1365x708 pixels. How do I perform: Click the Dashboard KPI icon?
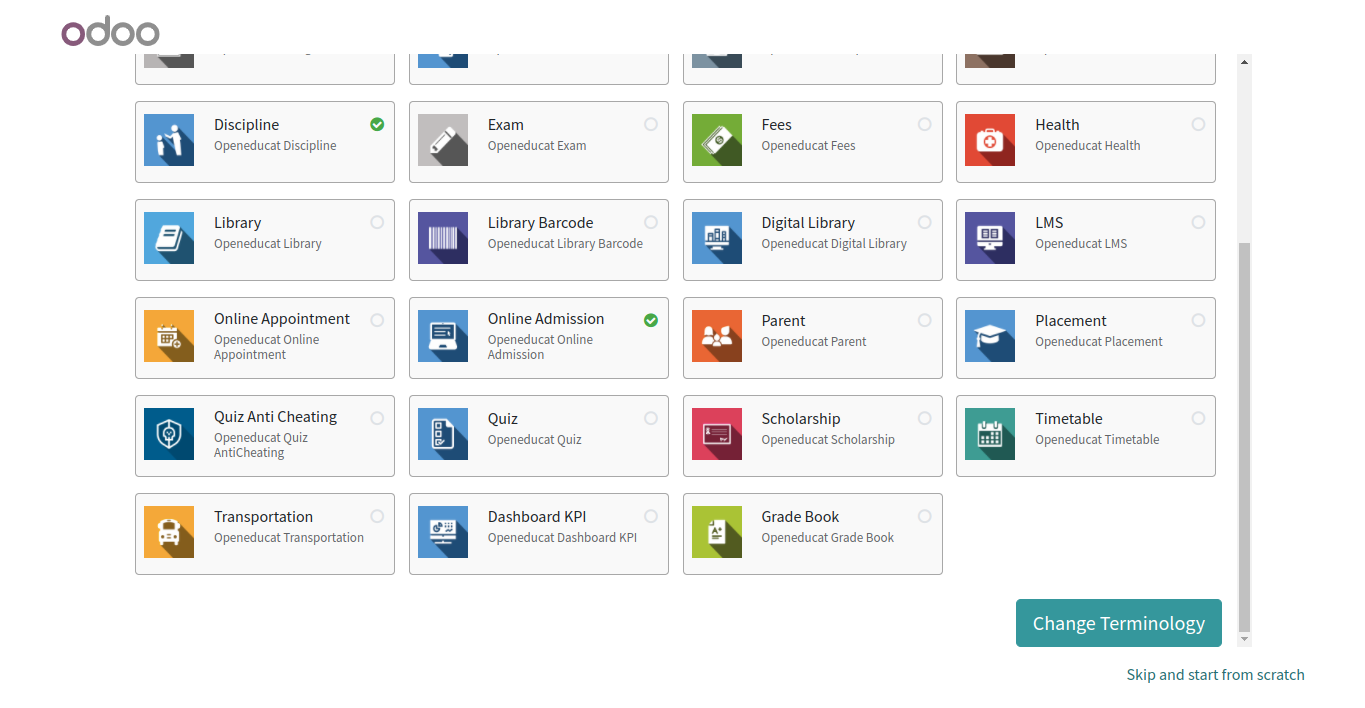pyautogui.click(x=443, y=532)
